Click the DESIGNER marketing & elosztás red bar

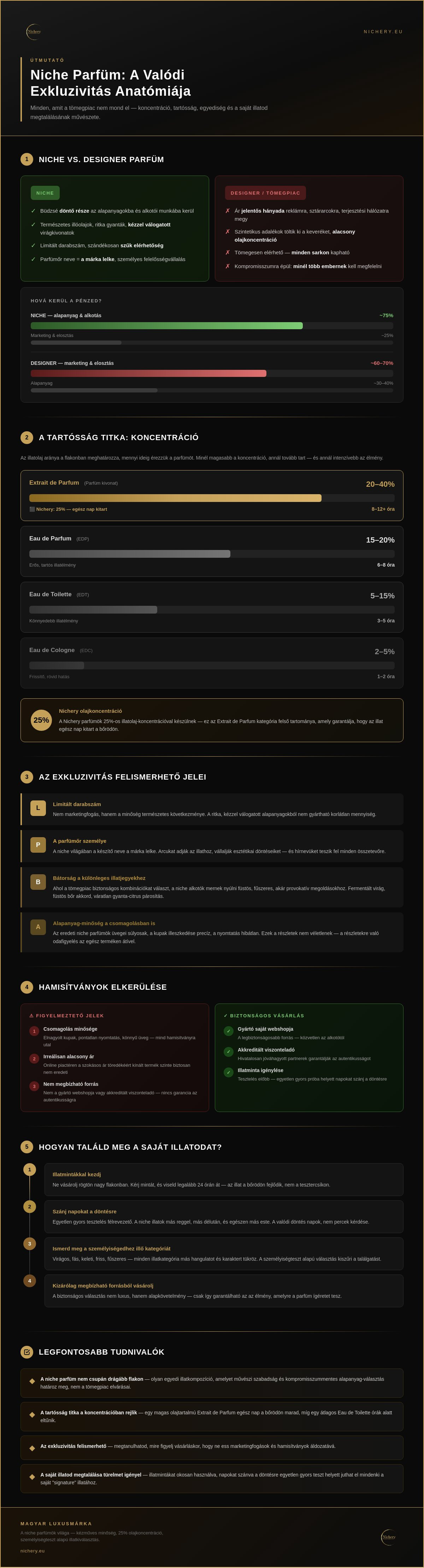tap(148, 373)
